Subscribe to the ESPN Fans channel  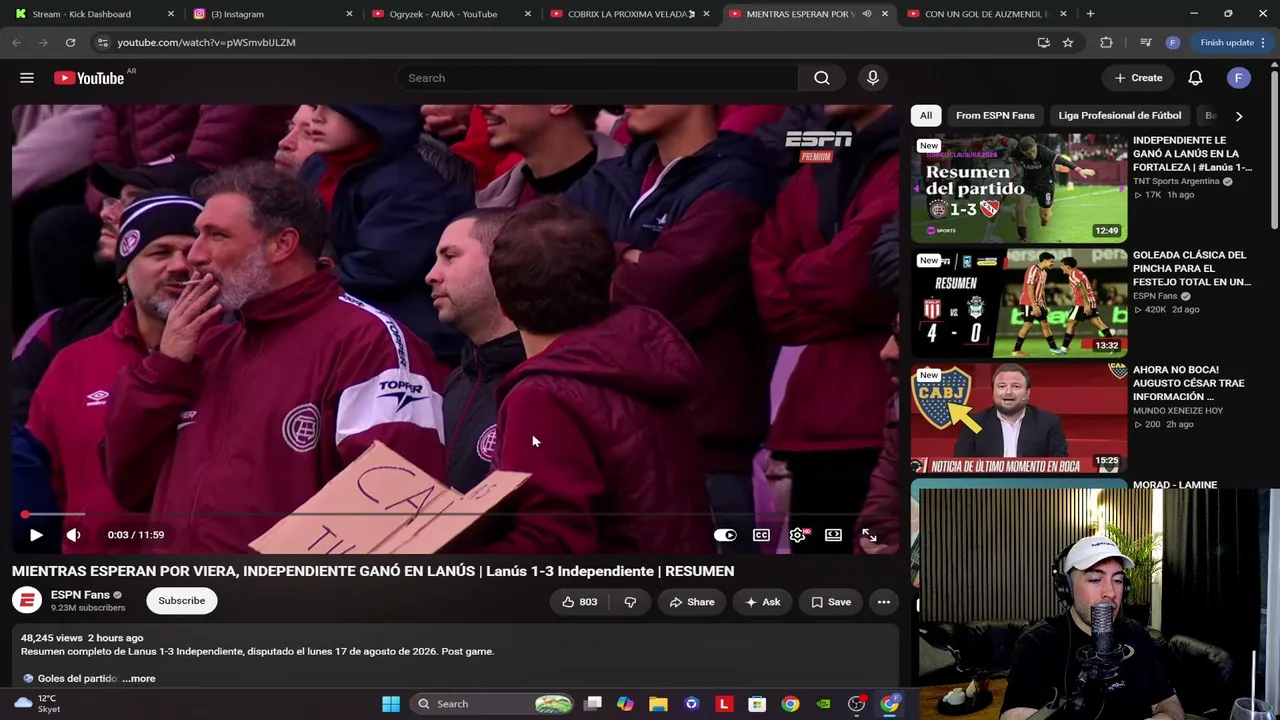coord(181,601)
